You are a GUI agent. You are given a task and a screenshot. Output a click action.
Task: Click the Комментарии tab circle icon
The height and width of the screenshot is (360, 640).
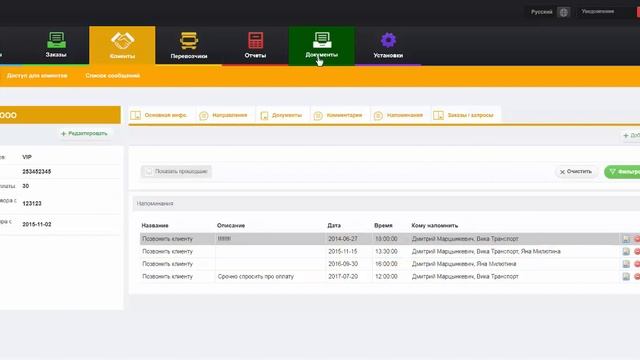point(318,116)
